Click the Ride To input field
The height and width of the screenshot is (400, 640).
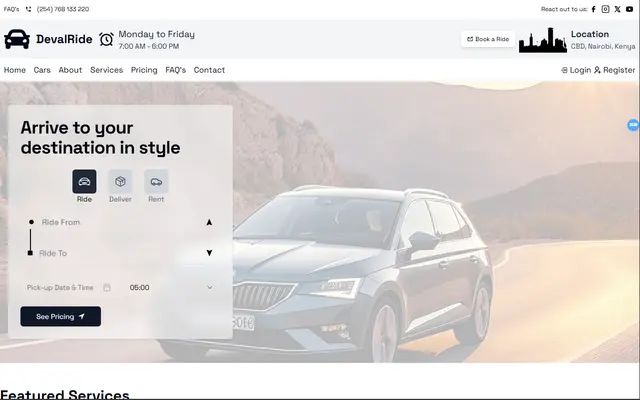[120, 253]
